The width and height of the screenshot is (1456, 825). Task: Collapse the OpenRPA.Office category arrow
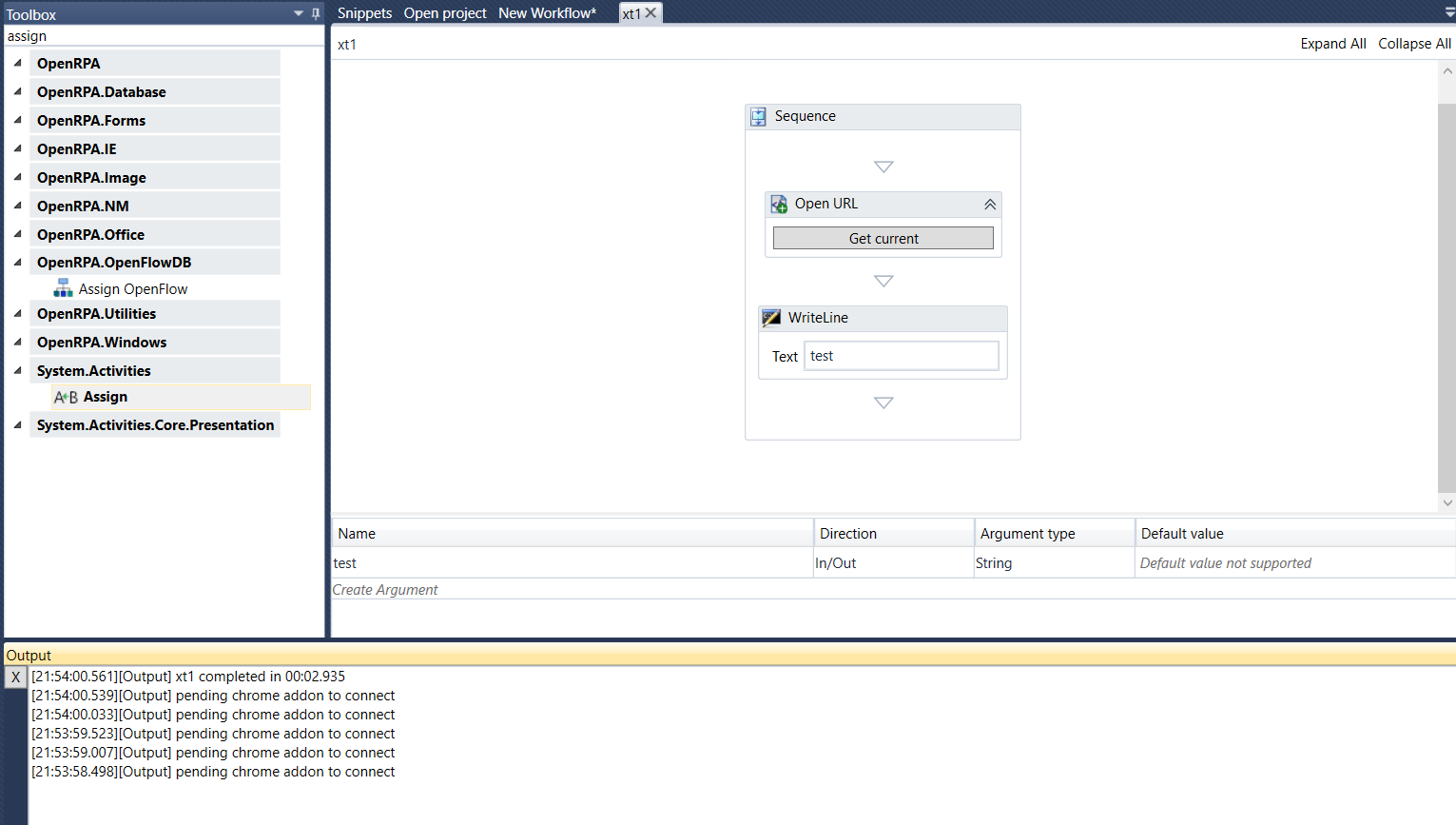(17, 234)
